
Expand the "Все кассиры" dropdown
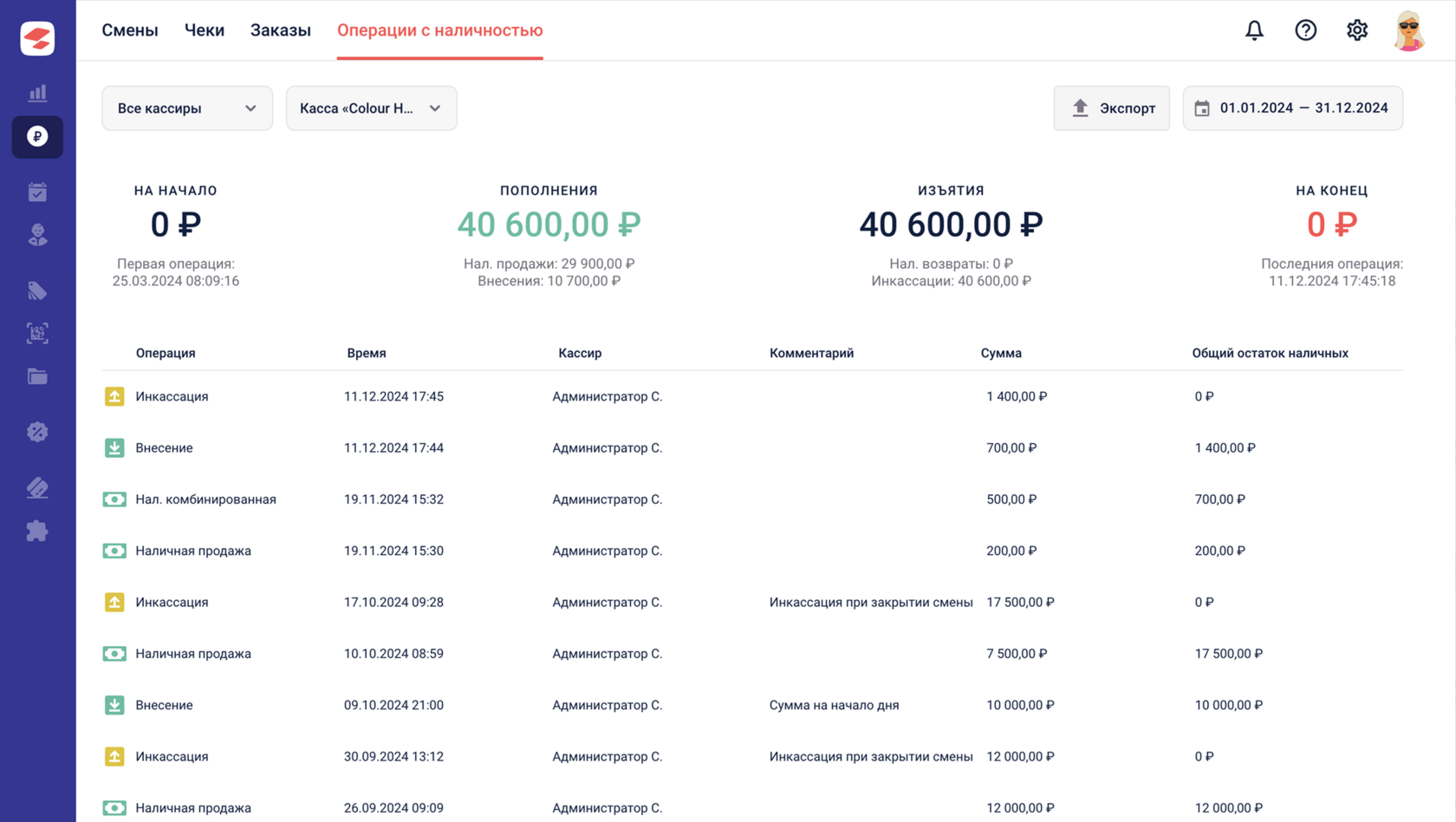187,108
